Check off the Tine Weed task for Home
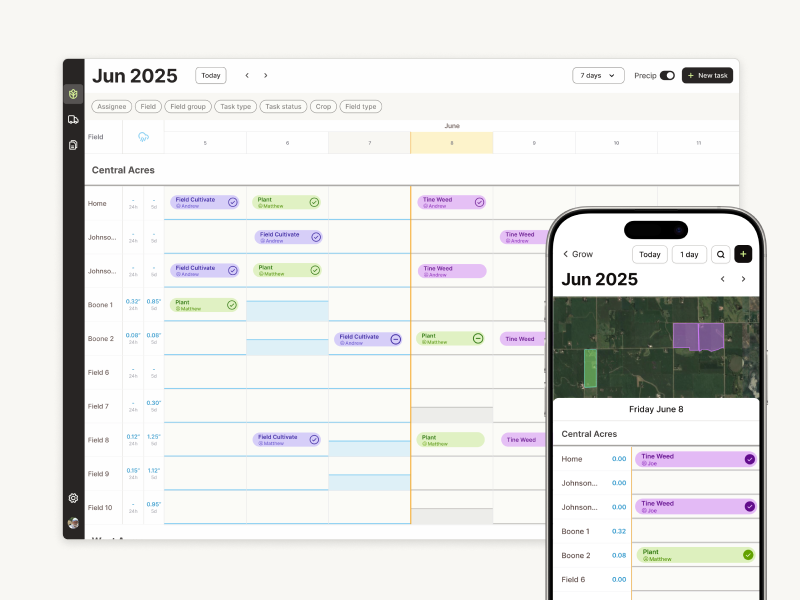Image resolution: width=800 pixels, height=600 pixels. [477, 202]
